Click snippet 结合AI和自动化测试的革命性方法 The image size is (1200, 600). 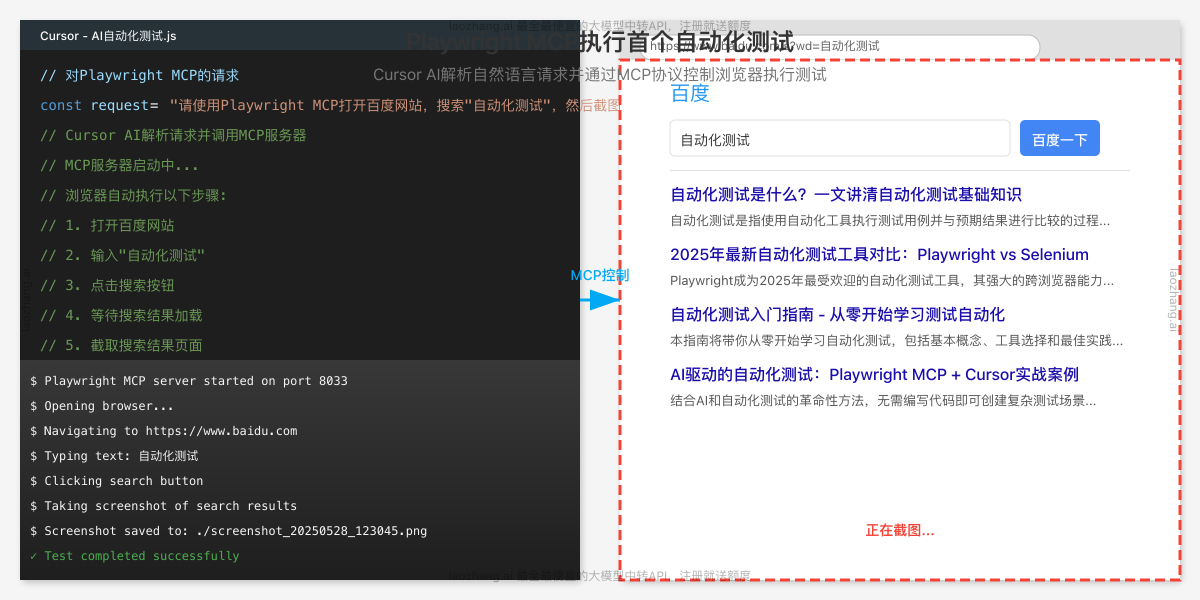click(883, 400)
